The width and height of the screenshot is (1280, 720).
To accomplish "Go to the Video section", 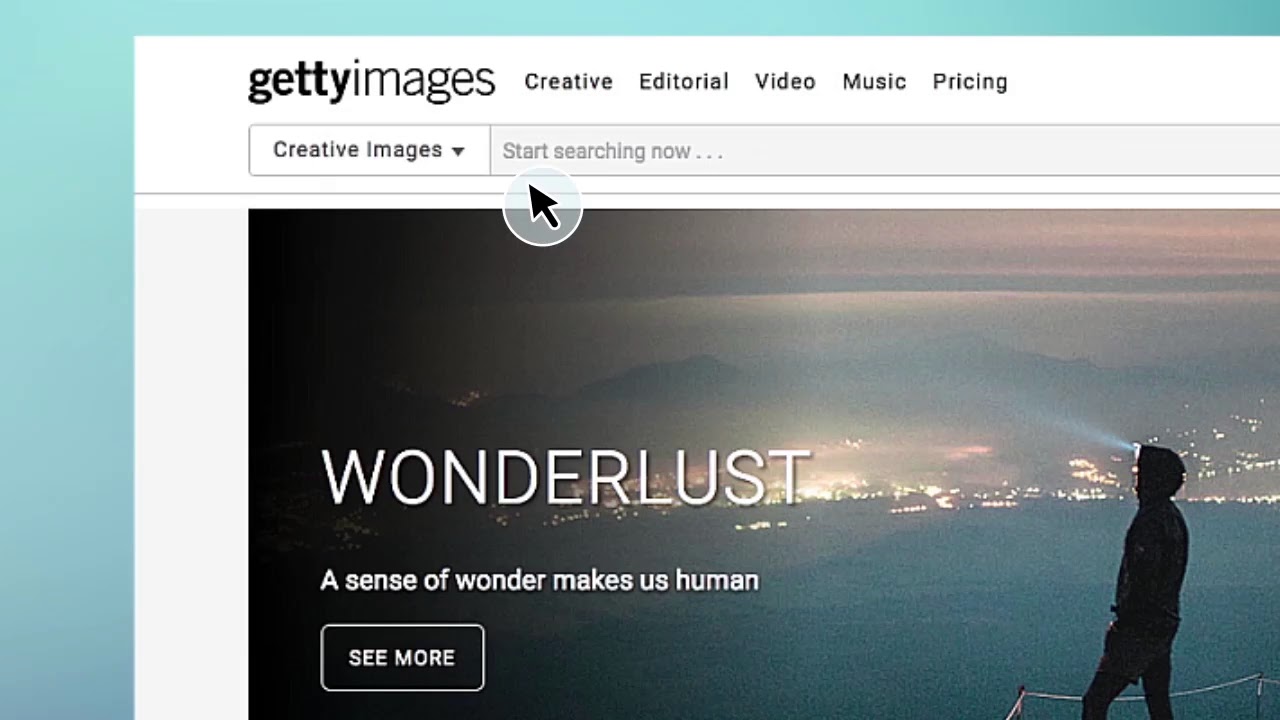I will pyautogui.click(x=785, y=82).
